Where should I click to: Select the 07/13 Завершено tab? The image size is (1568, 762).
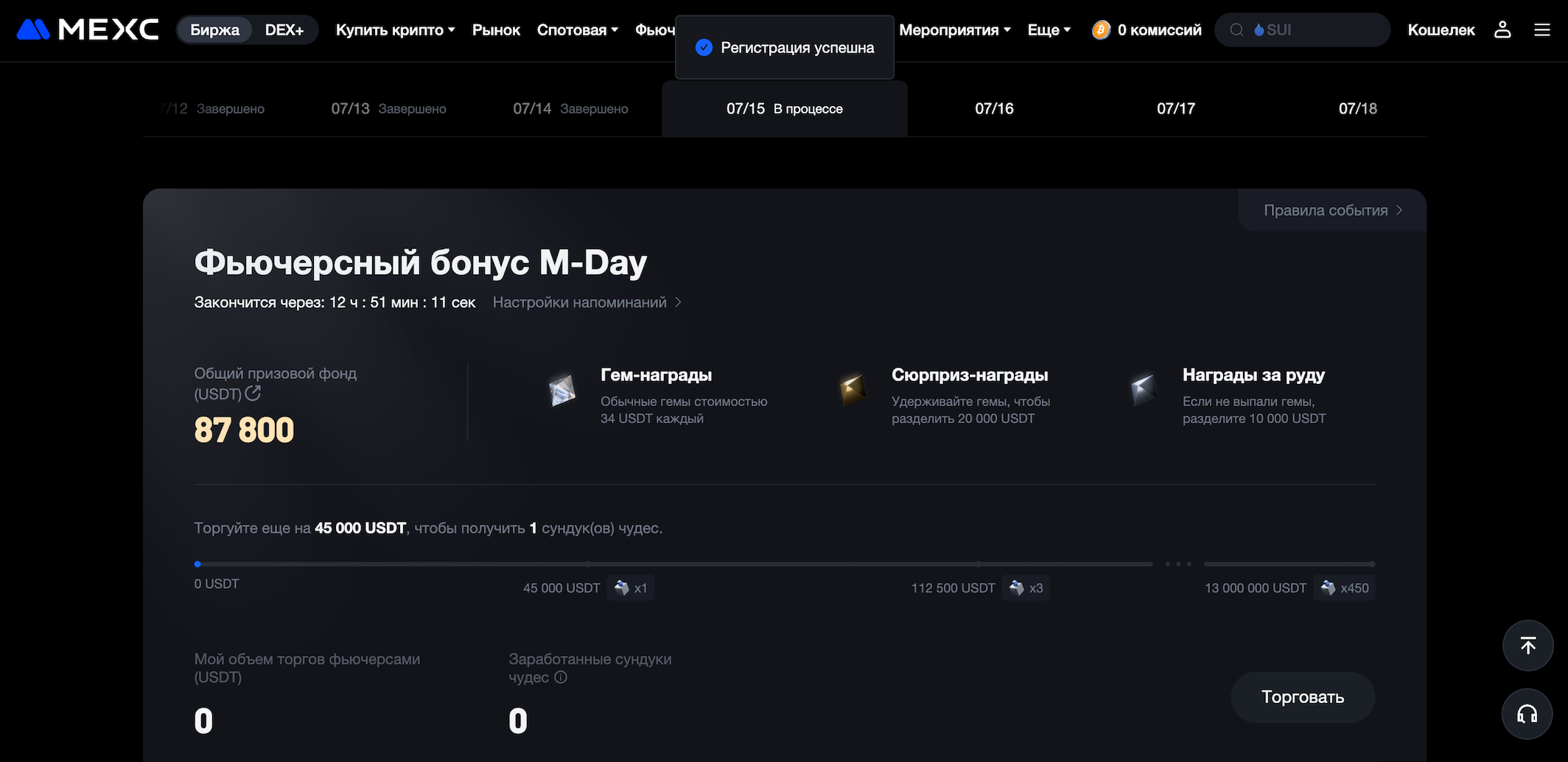[388, 108]
